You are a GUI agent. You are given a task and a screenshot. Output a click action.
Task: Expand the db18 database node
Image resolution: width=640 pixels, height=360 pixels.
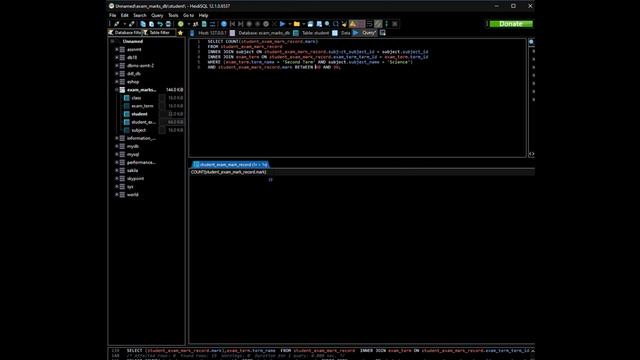tap(117, 58)
